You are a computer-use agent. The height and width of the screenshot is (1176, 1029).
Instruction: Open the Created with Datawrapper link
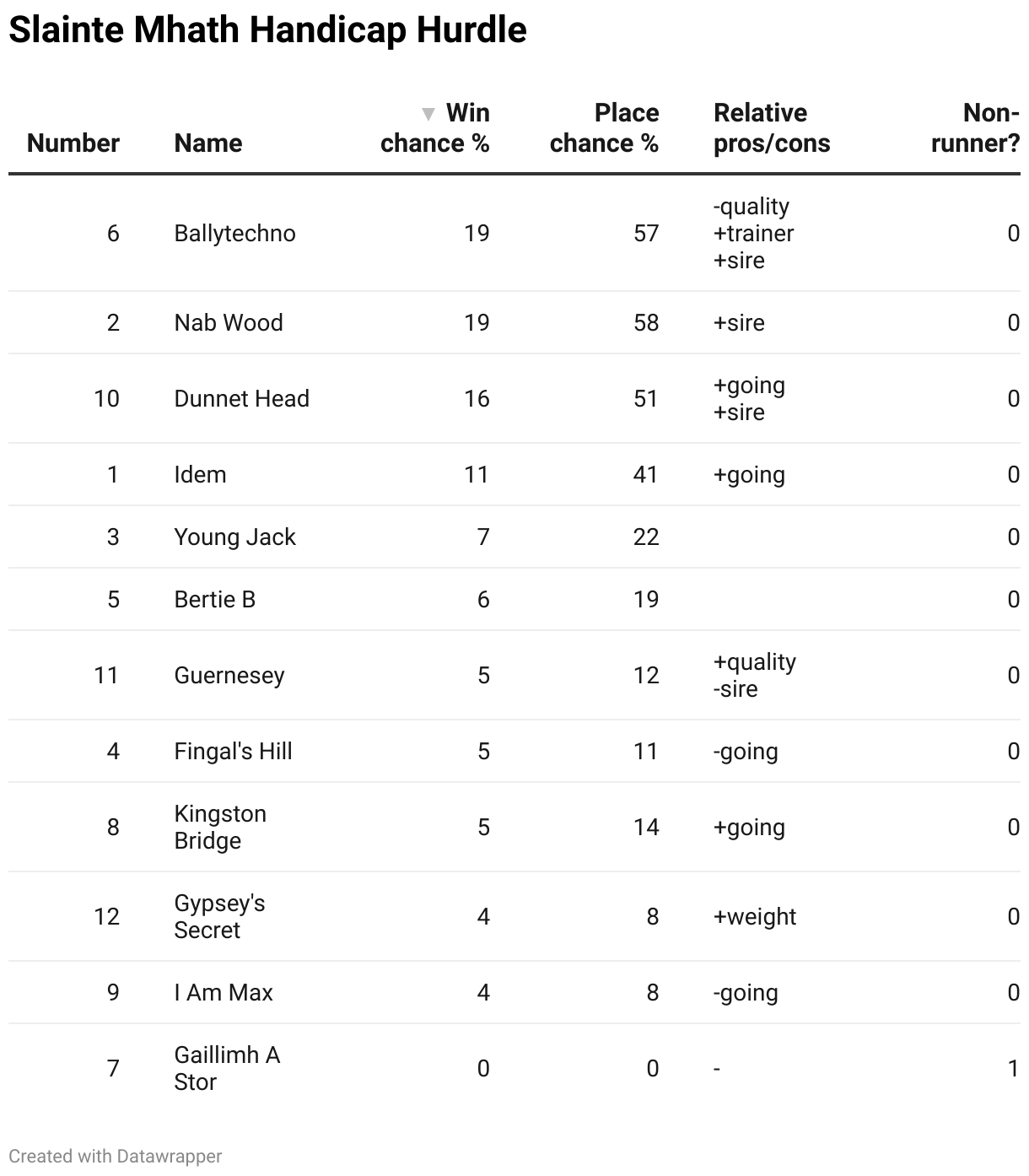coord(116,1156)
